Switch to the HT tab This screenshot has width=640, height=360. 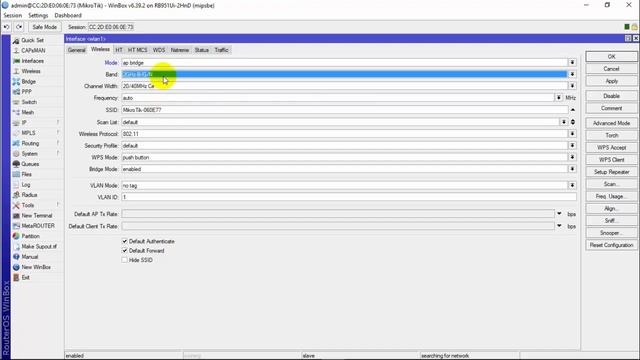coord(119,50)
